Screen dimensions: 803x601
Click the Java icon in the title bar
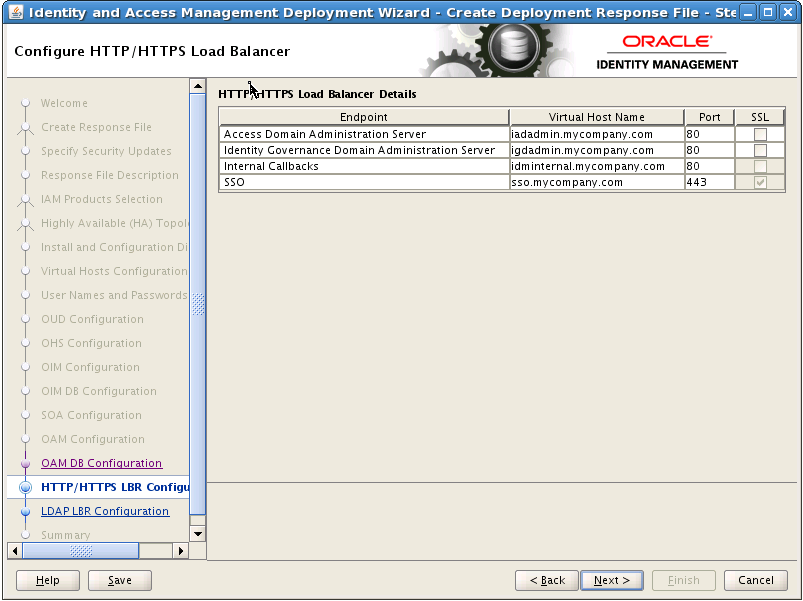click(x=15, y=12)
